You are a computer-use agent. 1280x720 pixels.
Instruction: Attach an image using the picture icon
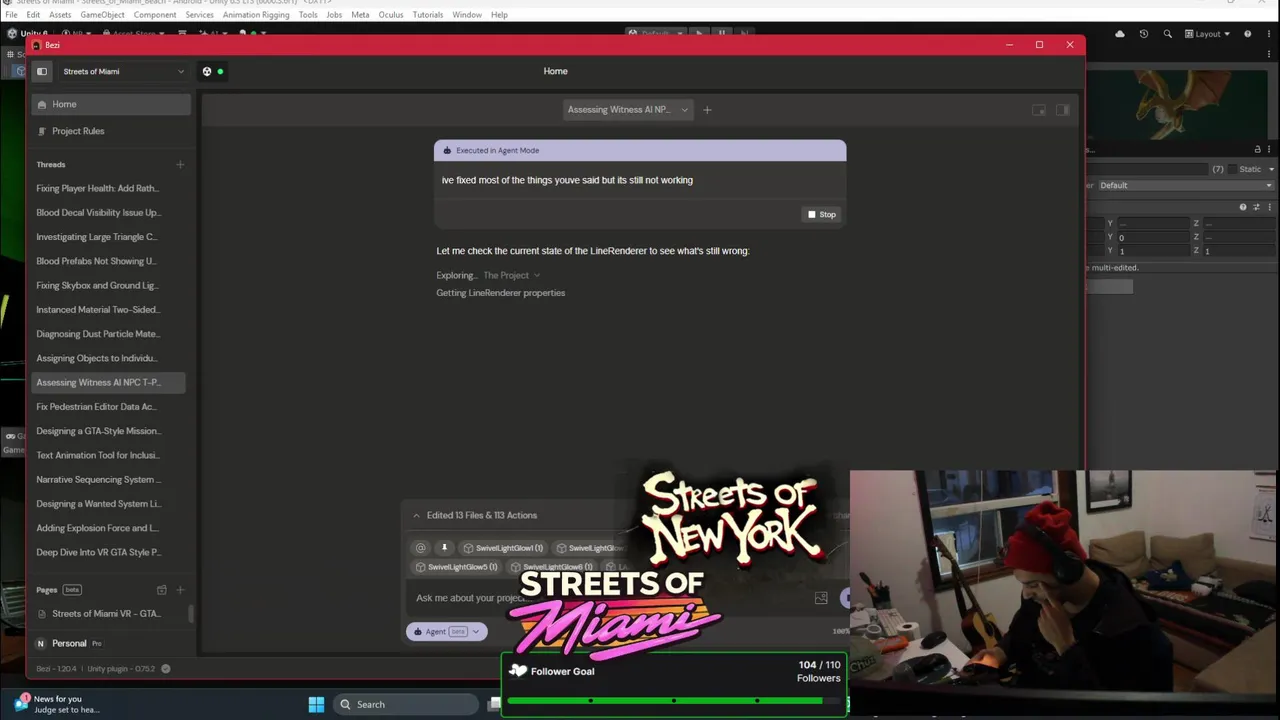pos(821,598)
